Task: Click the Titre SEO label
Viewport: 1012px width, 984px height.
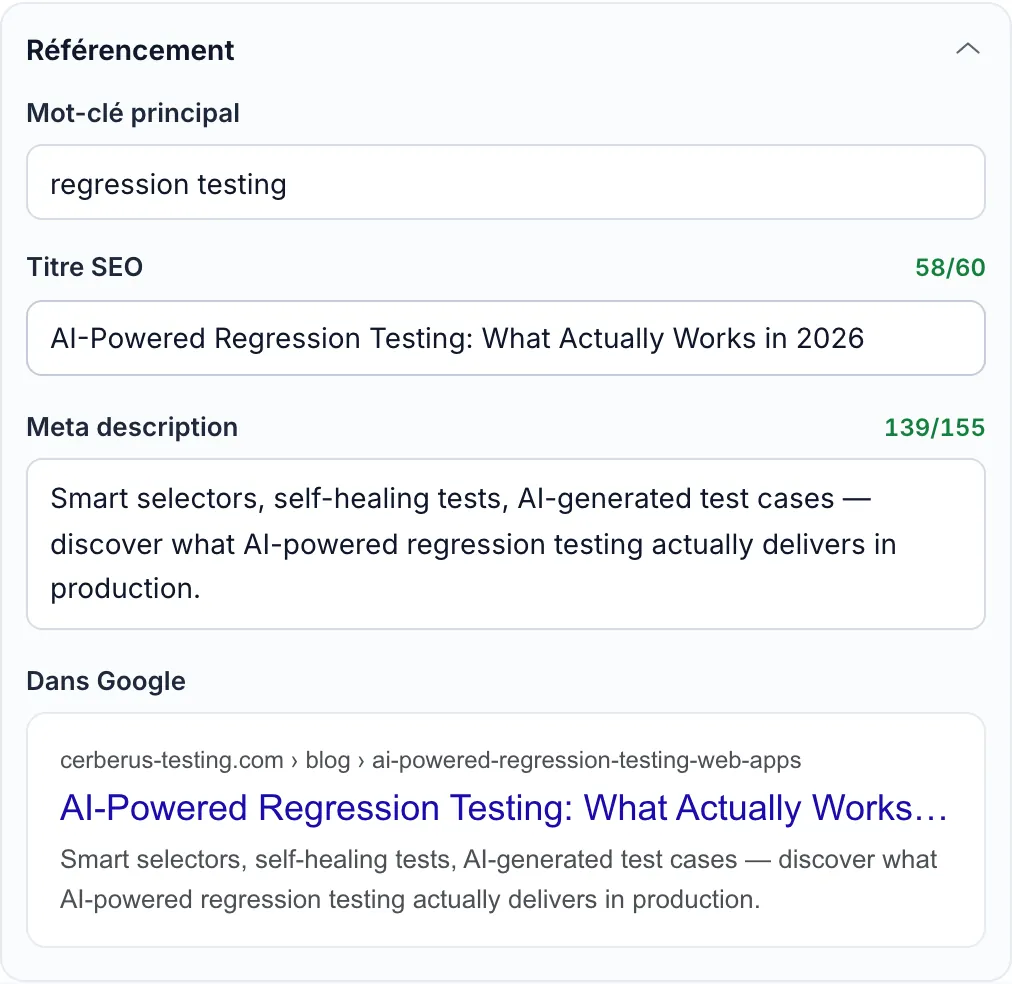Action: [x=85, y=267]
